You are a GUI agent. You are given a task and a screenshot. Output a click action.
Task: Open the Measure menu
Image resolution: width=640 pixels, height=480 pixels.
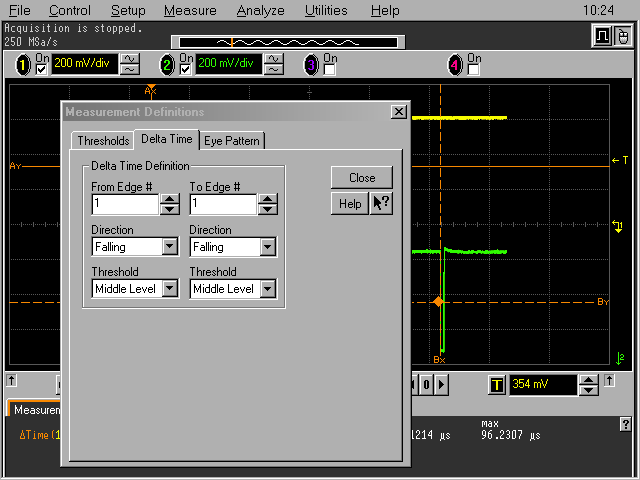190,11
